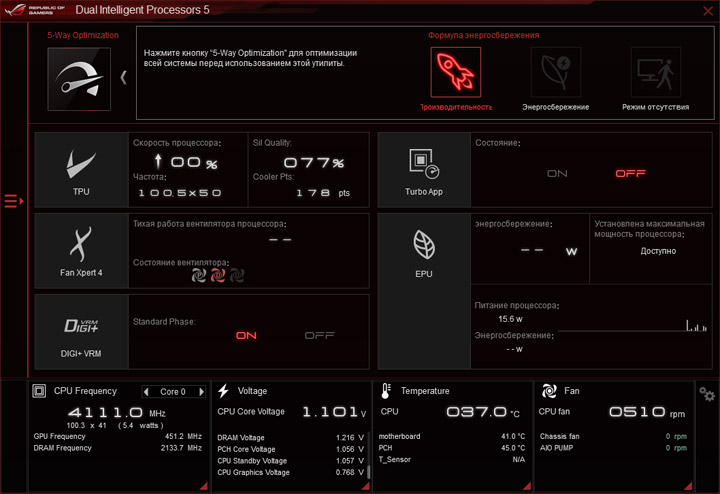Click the PCH Core Voltage row

[x=290, y=449]
